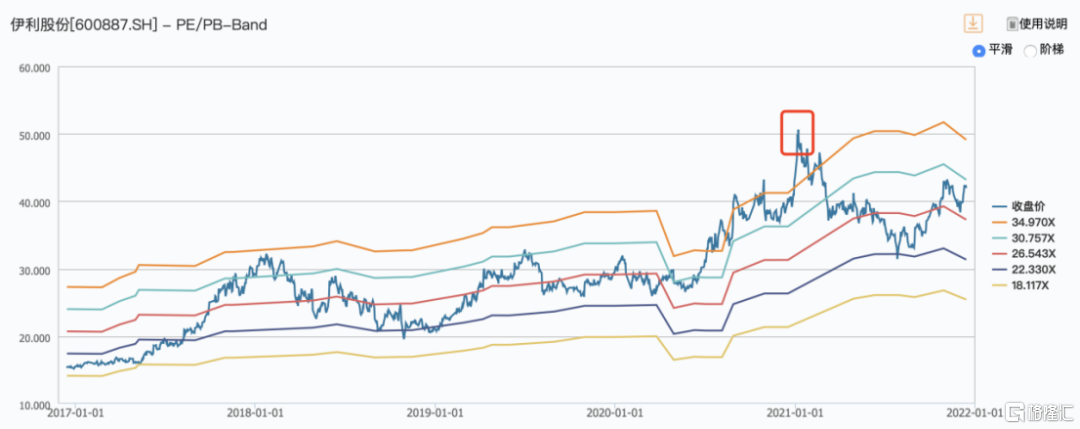The width and height of the screenshot is (1080, 429).
Task: Click the 2019-01-01 x-axis label
Action: (435, 414)
